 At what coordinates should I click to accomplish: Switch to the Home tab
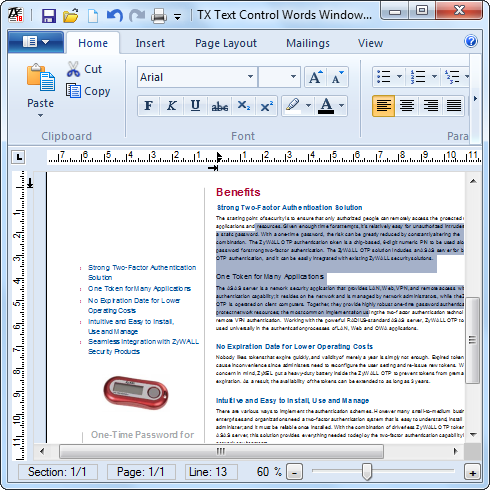[93, 43]
